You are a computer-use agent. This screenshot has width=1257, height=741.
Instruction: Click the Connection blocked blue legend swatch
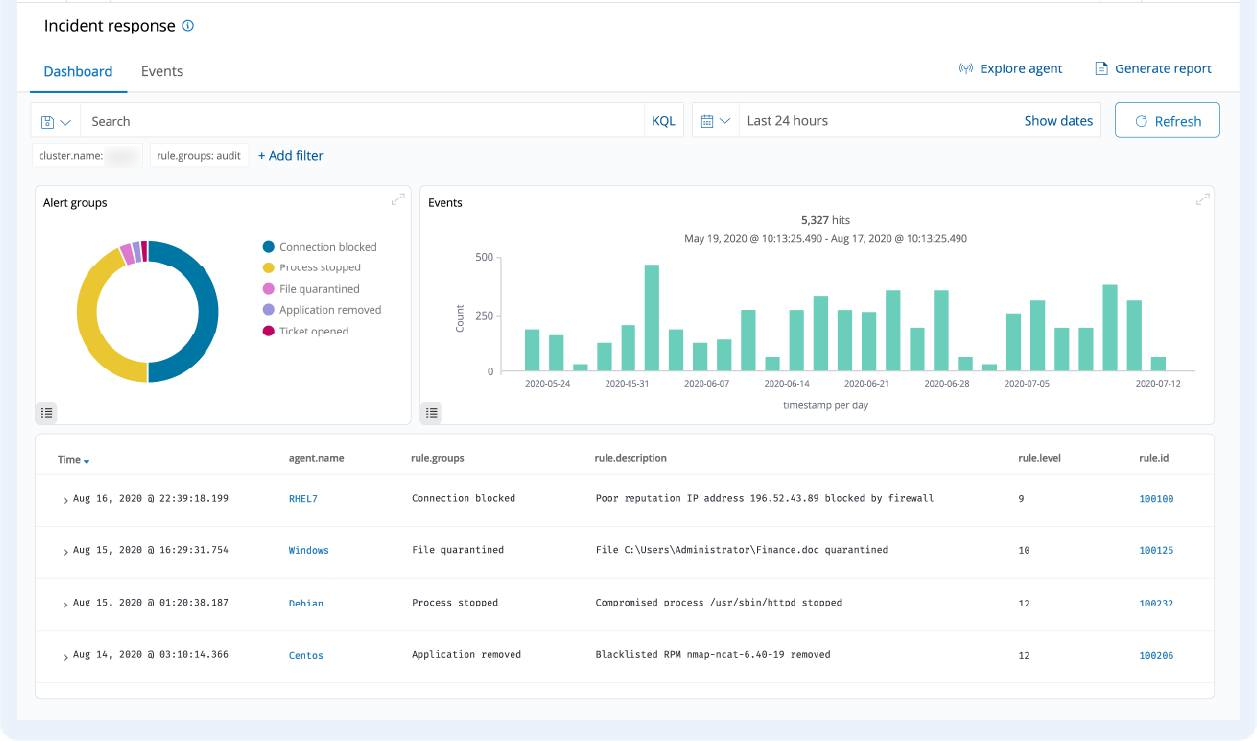[269, 247]
